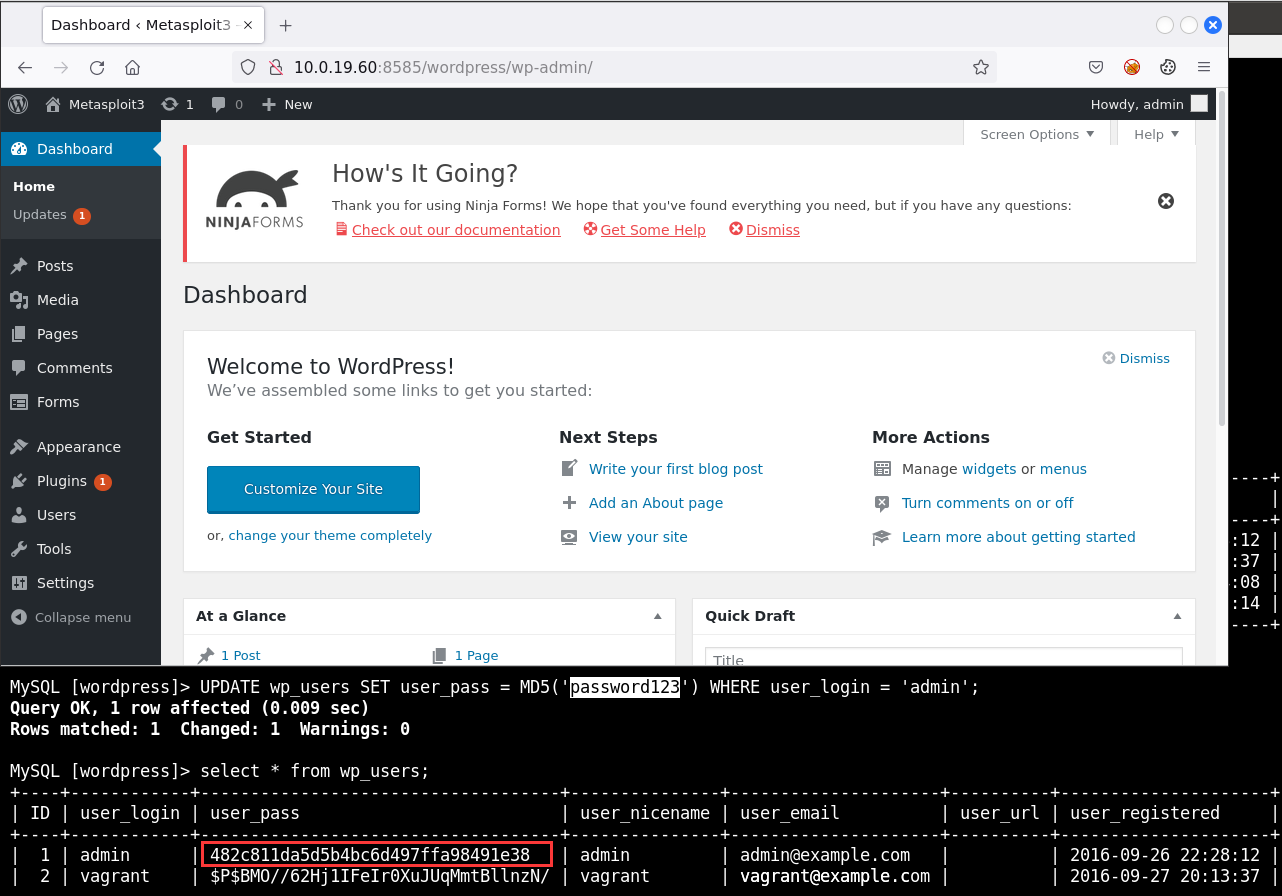This screenshot has width=1282, height=896.
Task: Click View your site link
Action: pyautogui.click(x=638, y=537)
